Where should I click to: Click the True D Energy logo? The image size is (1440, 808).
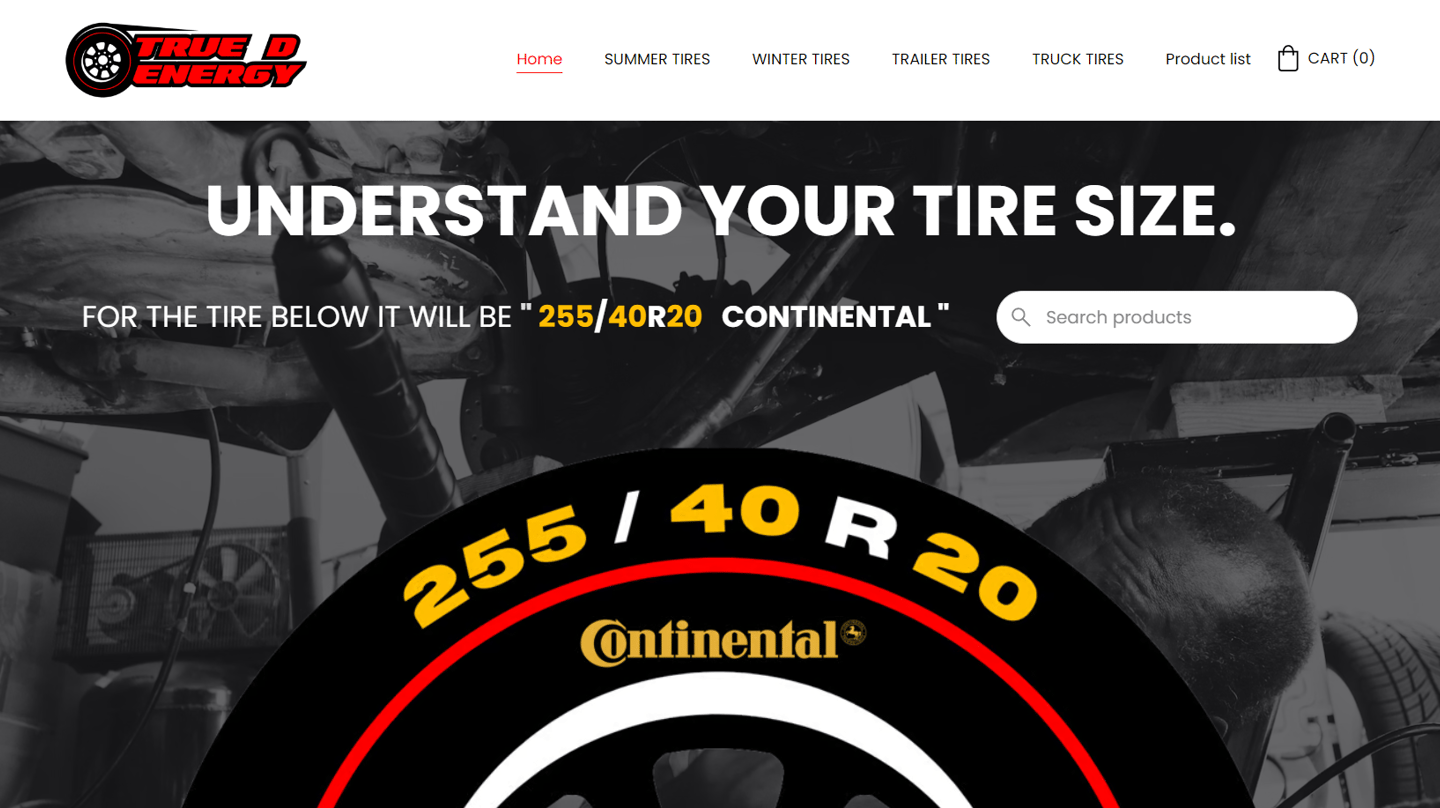tap(186, 60)
